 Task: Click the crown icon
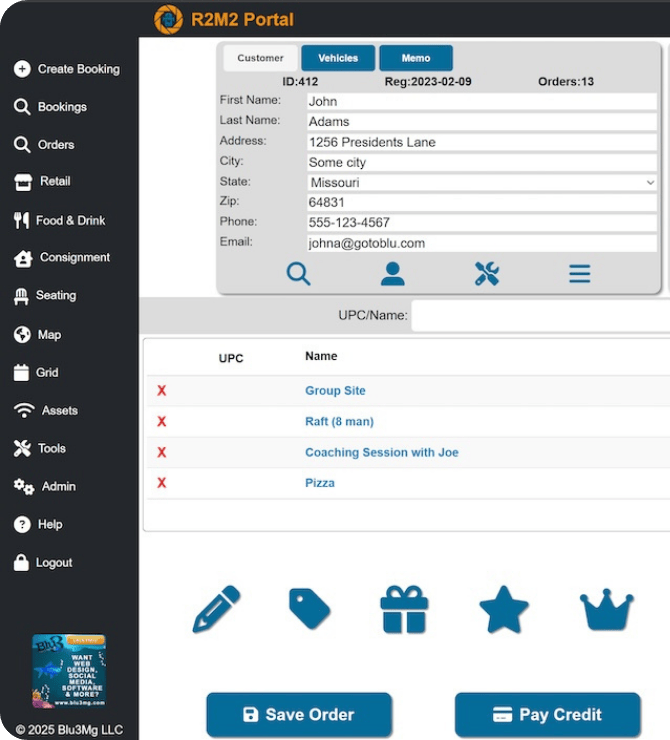607,609
